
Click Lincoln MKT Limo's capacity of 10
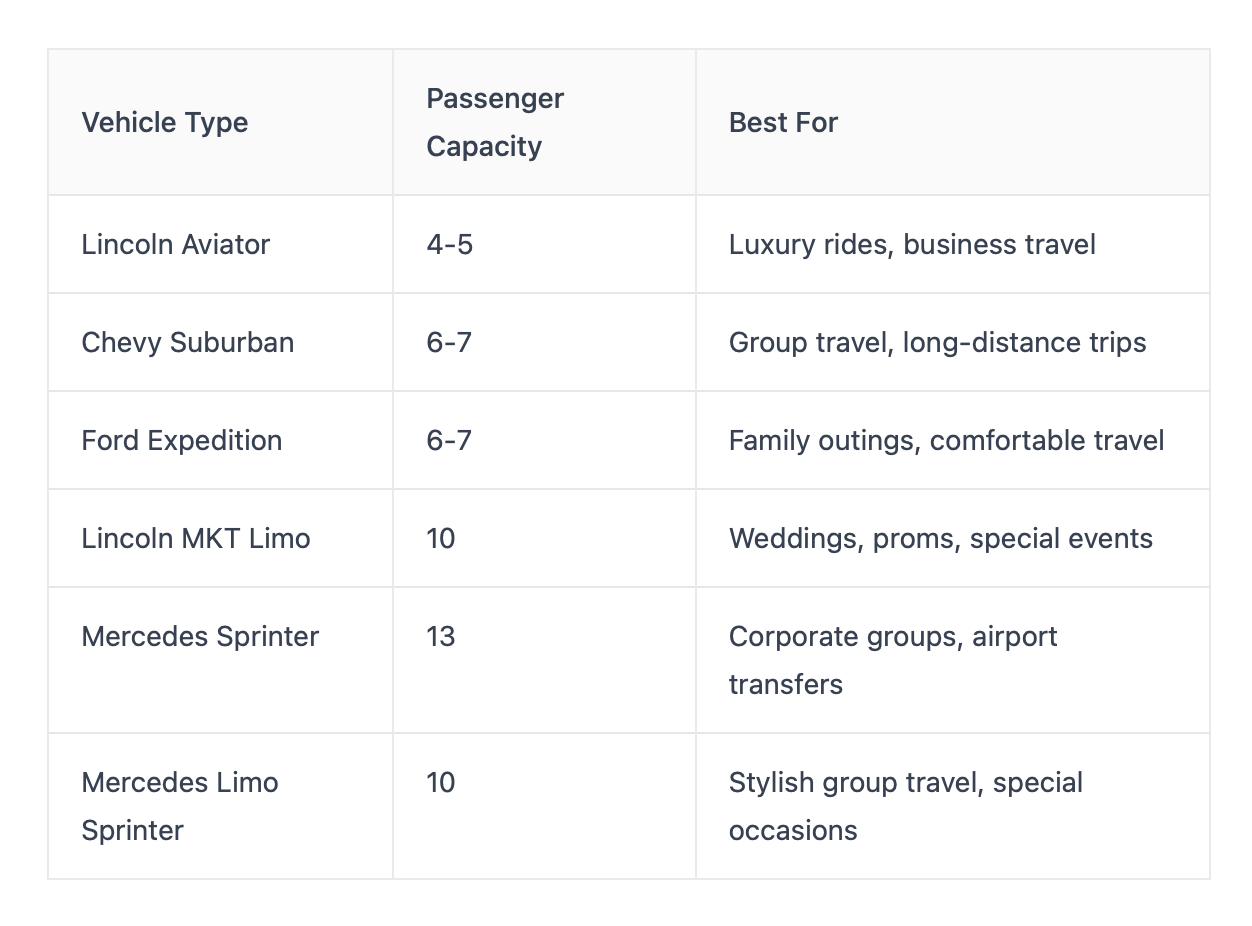click(440, 538)
